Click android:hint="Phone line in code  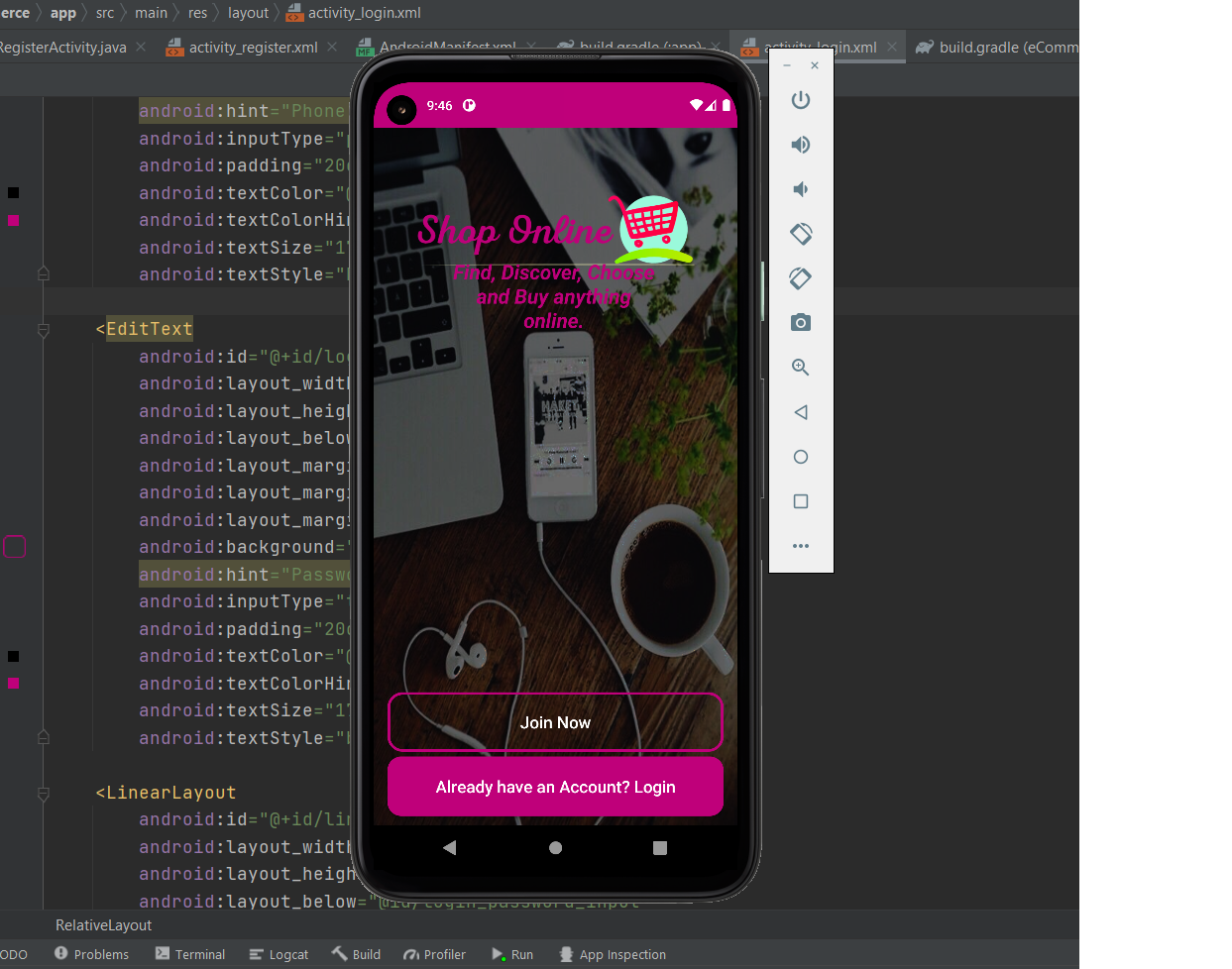[x=243, y=111]
